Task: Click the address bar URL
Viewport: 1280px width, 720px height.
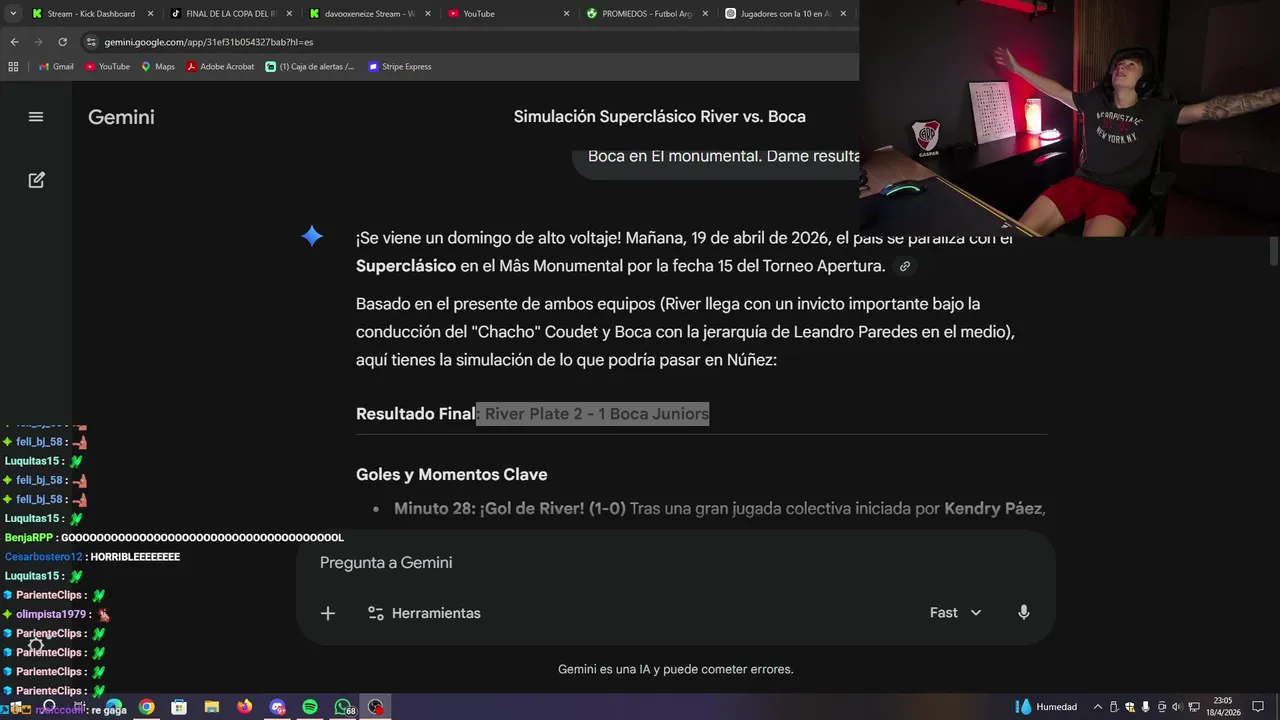Action: point(208,42)
